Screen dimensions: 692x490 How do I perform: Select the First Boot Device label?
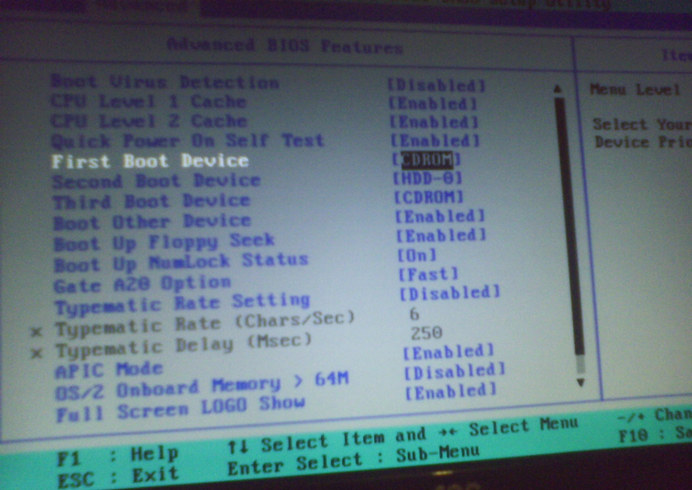[150, 161]
